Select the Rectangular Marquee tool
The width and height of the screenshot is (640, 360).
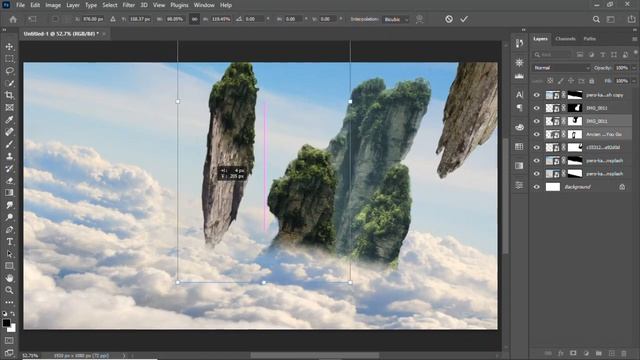click(9, 59)
